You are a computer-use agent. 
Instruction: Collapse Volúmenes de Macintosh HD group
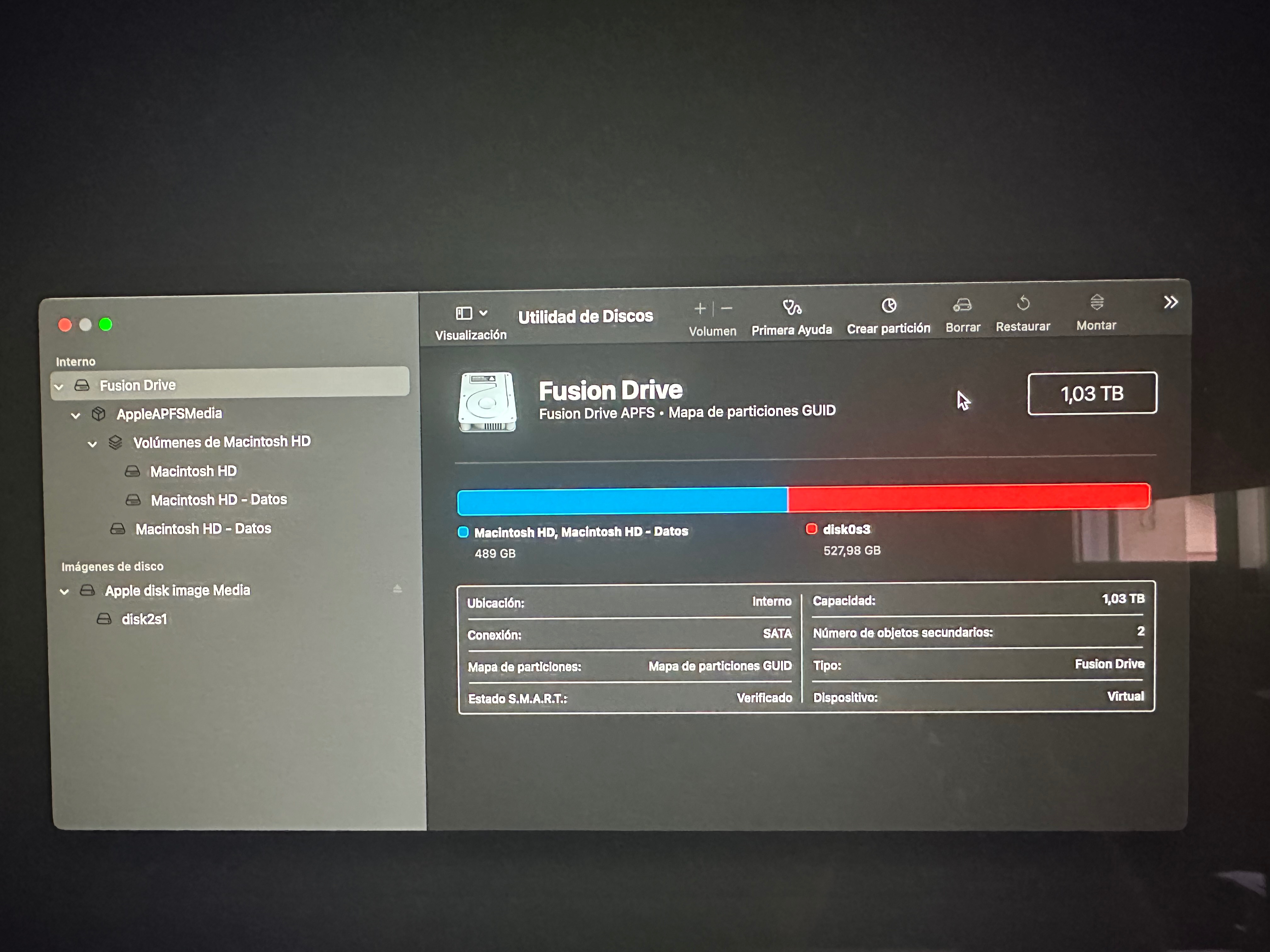click(x=92, y=444)
